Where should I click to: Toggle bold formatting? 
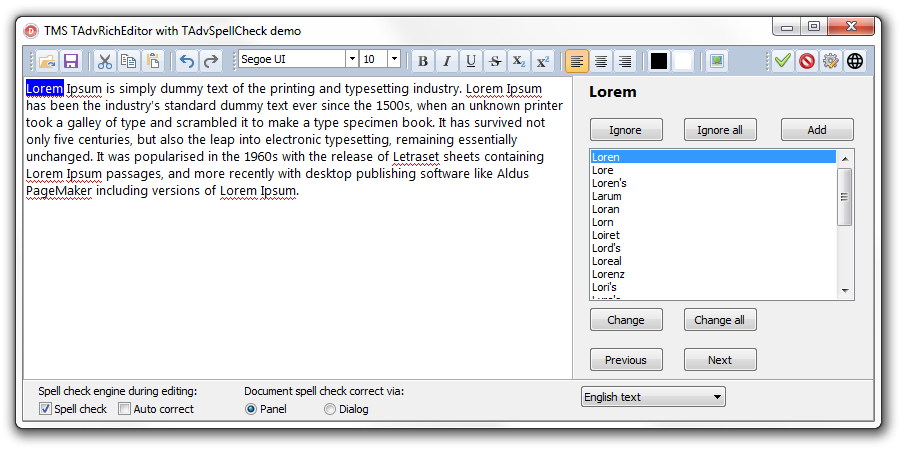pyautogui.click(x=423, y=61)
